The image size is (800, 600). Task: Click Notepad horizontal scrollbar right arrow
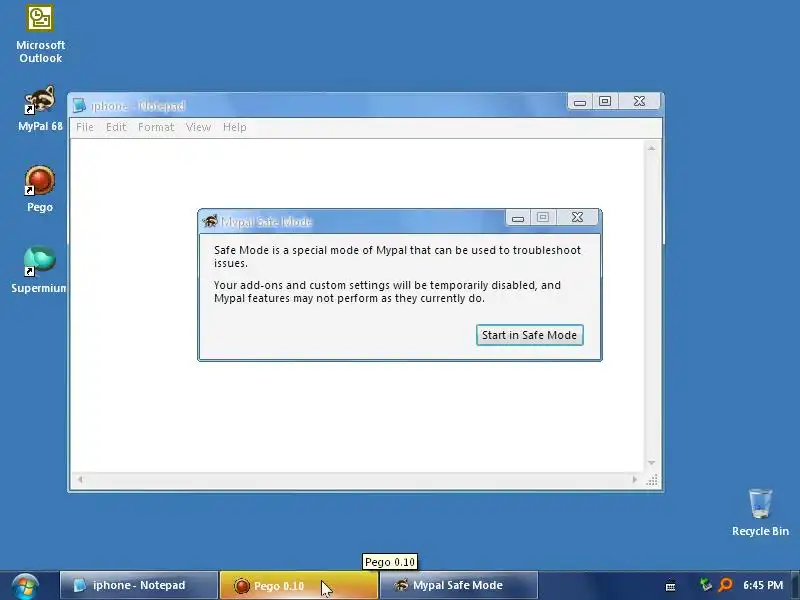[635, 479]
